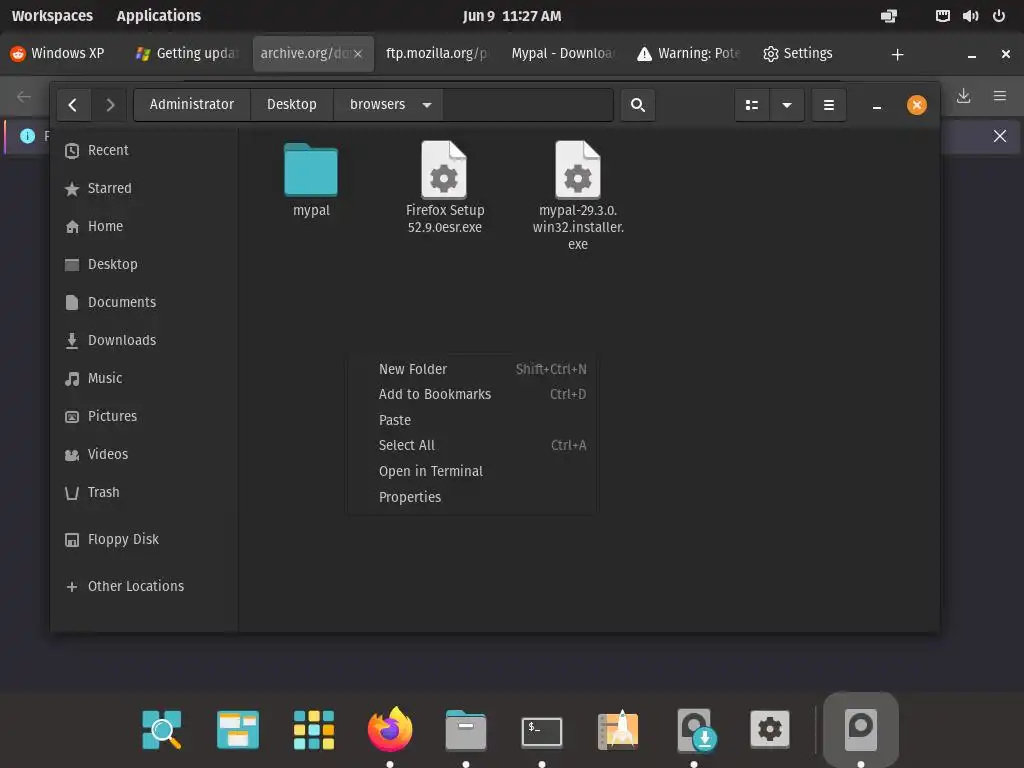Open Music in the sidebar
The width and height of the screenshot is (1024, 768).
144,378
